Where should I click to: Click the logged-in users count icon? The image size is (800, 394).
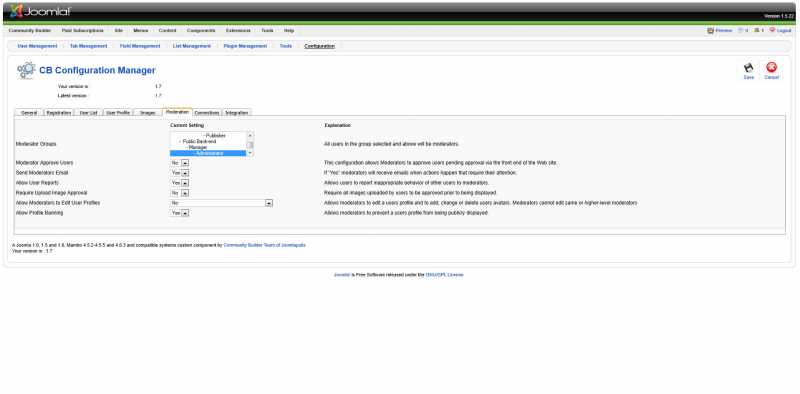[x=757, y=31]
